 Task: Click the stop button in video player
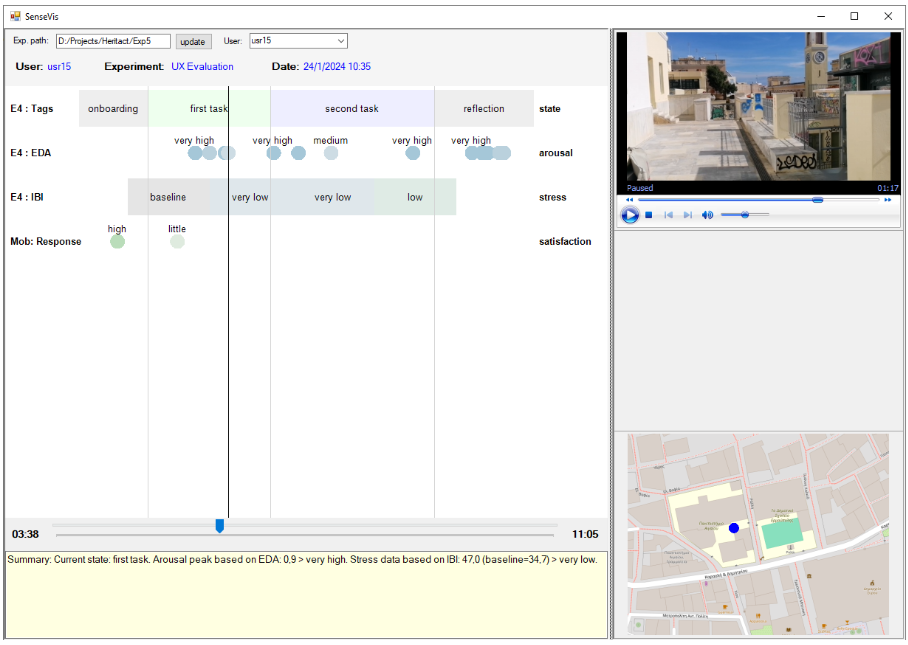pos(649,215)
